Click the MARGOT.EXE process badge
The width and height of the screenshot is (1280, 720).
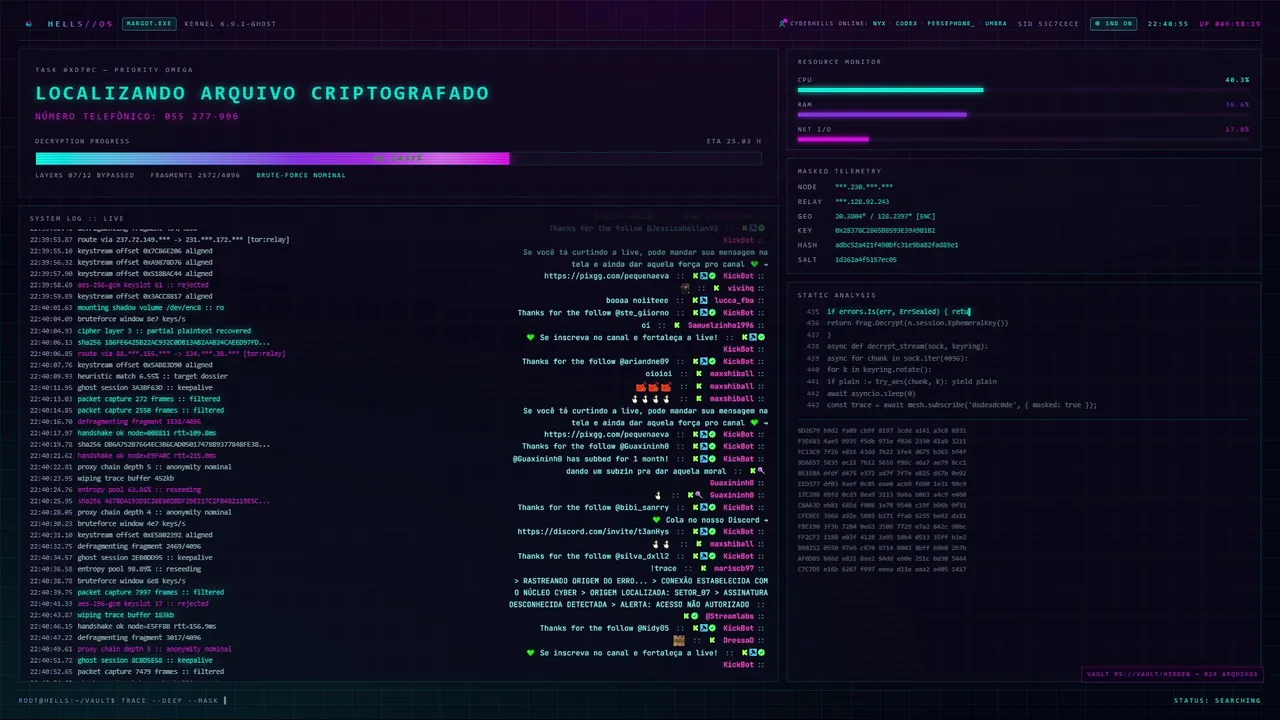pos(149,23)
